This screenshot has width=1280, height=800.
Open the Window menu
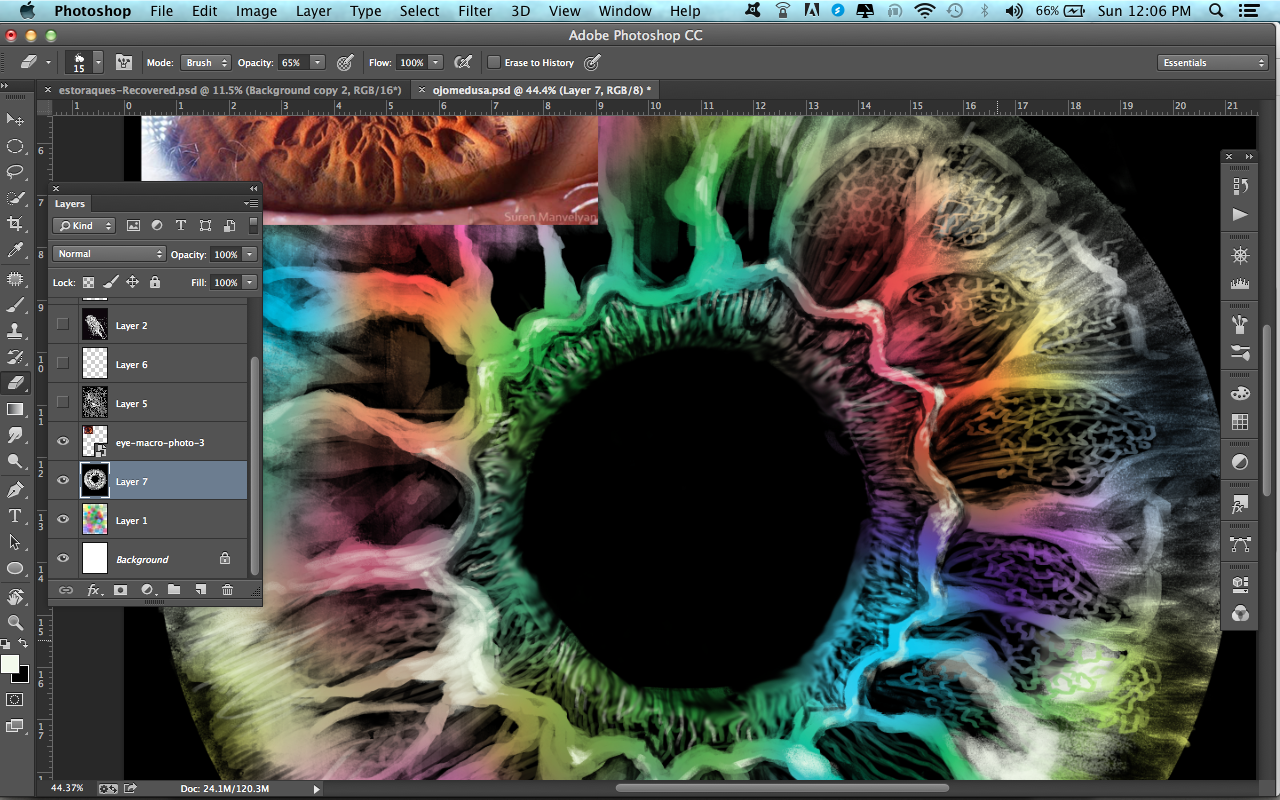coord(624,11)
